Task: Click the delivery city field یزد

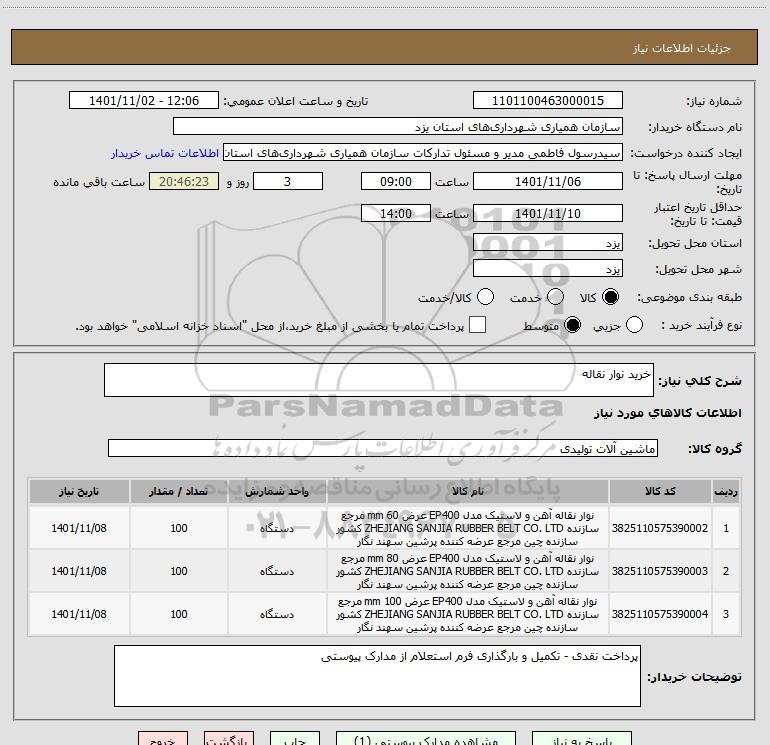Action: click(x=548, y=269)
